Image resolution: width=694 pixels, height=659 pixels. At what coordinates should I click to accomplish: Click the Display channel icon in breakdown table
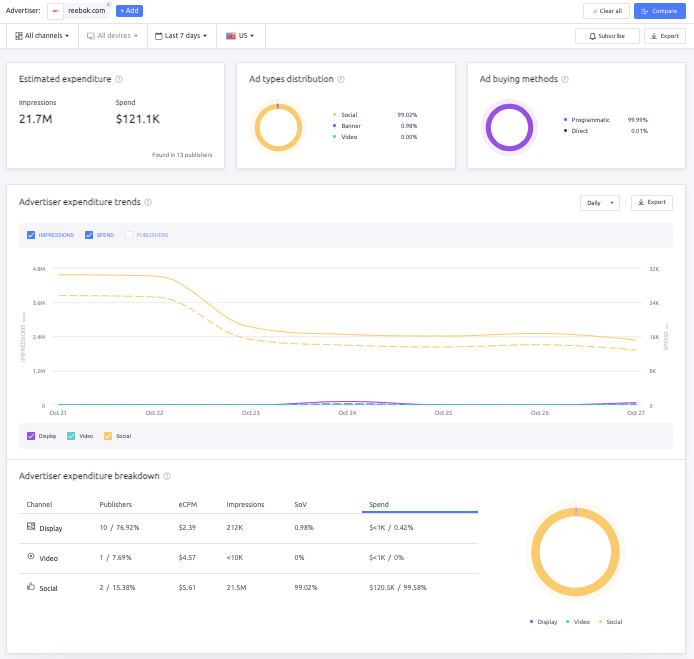31,526
